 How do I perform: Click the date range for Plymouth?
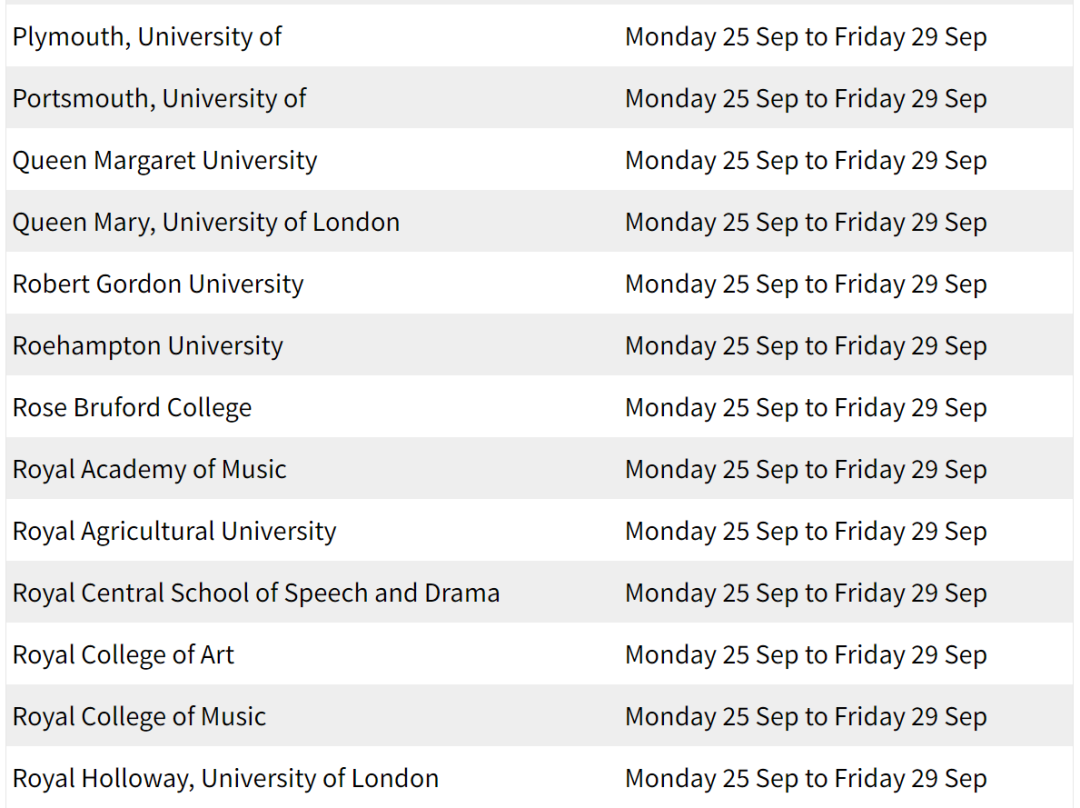point(806,37)
